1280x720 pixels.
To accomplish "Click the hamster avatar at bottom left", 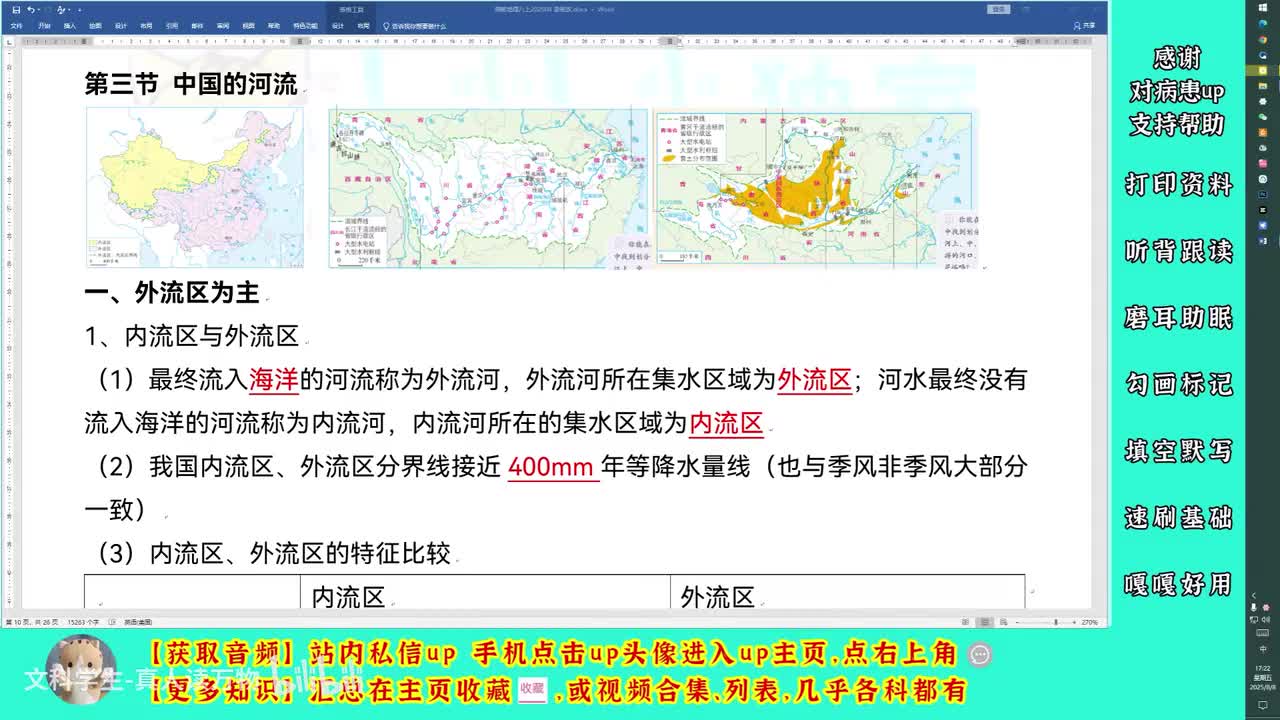I will click(x=82, y=670).
